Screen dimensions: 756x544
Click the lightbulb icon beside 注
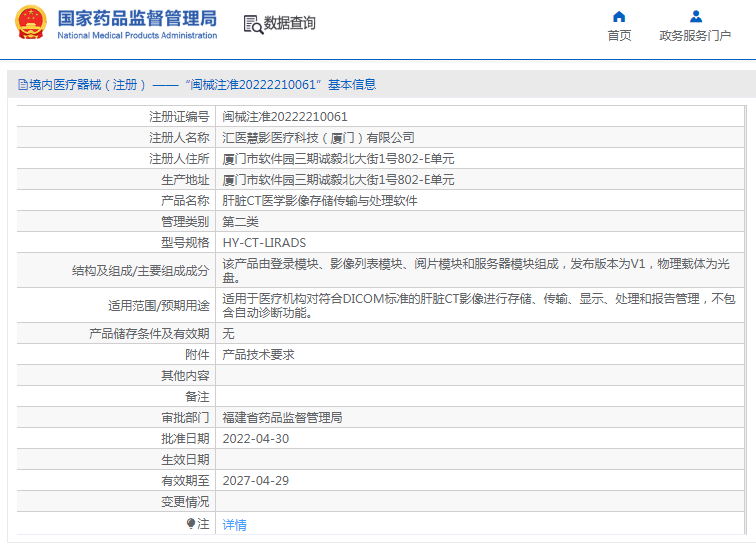pyautogui.click(x=191, y=523)
